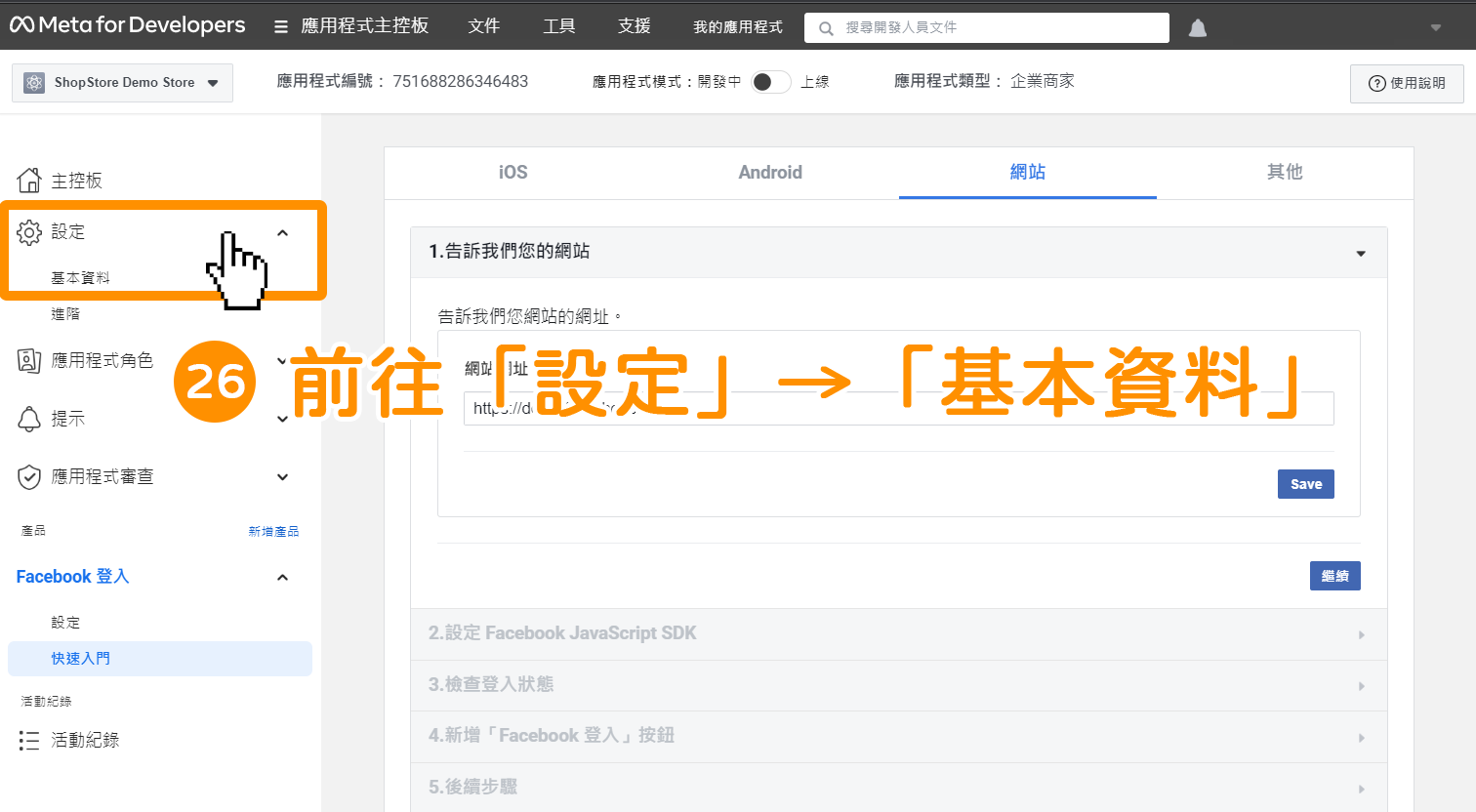Expand step 3.檢查登入狀態
Screen dimensions: 1476x812
899,685
